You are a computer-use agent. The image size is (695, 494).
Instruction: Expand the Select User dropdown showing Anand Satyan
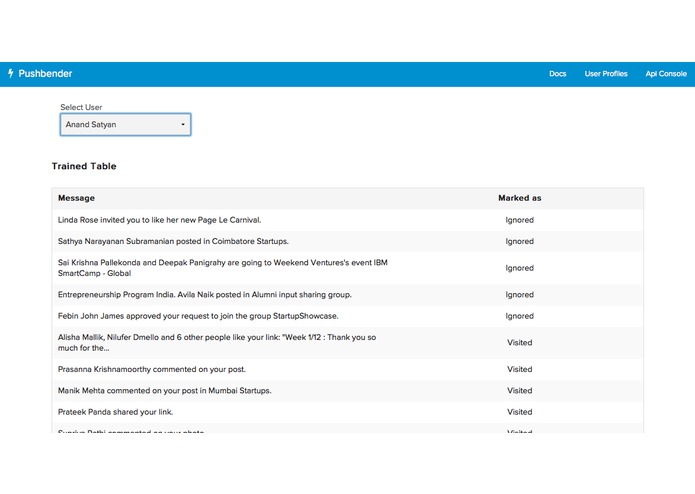point(125,124)
